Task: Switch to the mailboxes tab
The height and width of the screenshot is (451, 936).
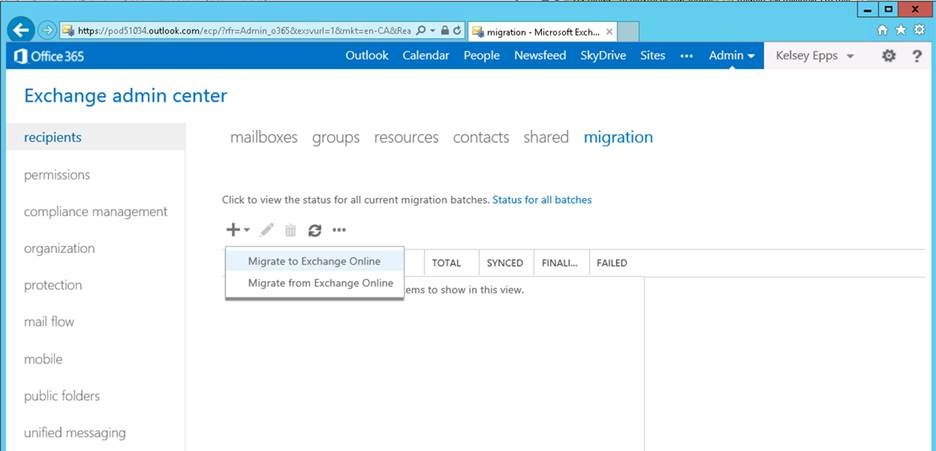Action: pos(264,137)
